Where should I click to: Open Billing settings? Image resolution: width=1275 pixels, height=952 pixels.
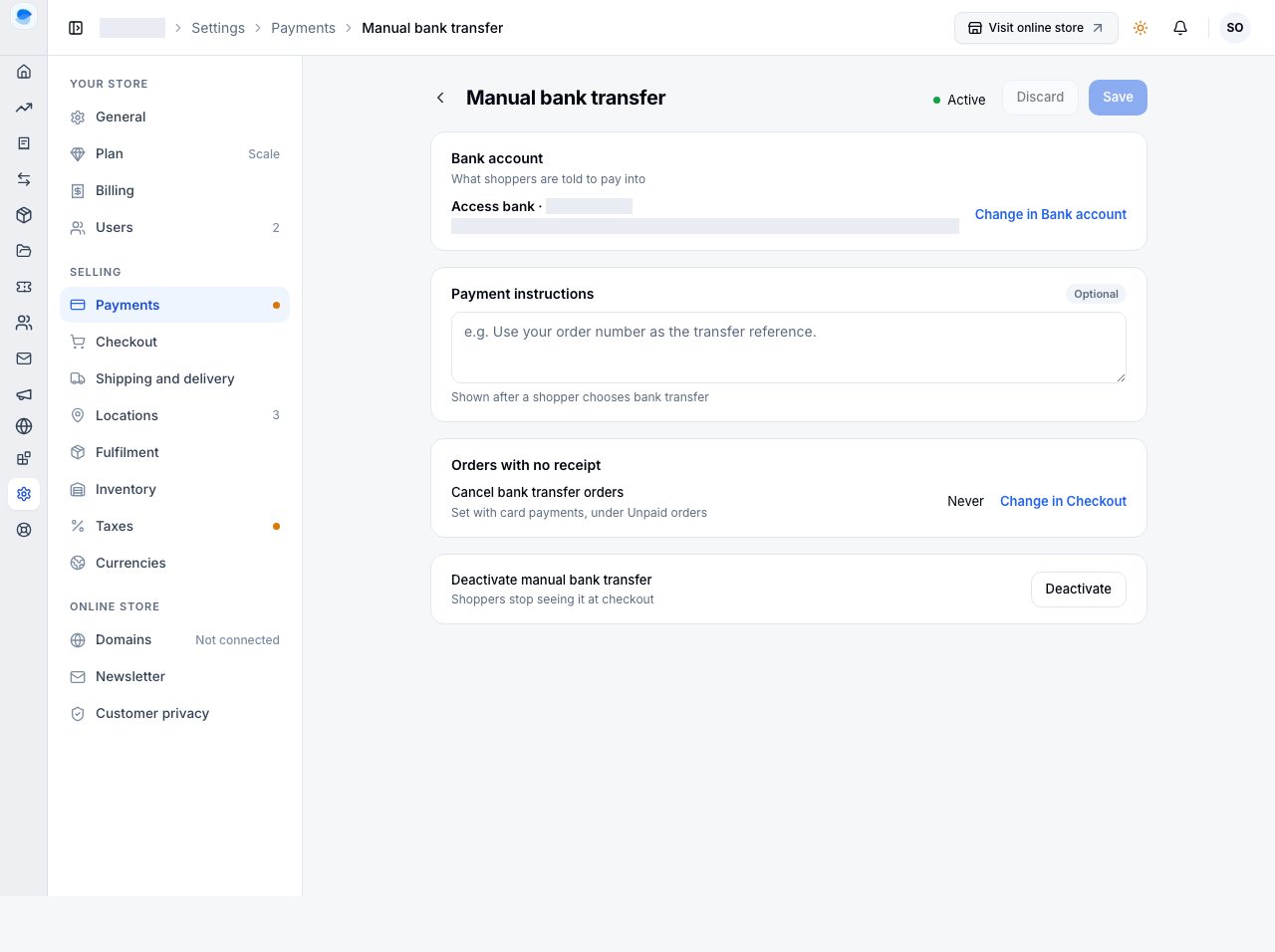click(x=174, y=191)
